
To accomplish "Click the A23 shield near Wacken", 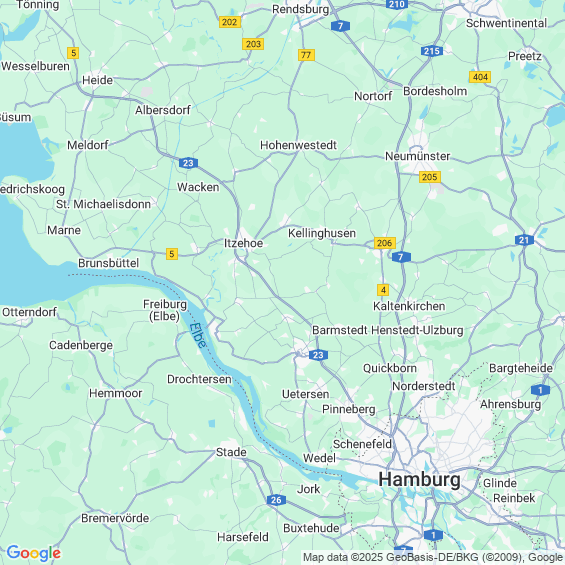I will point(188,163).
